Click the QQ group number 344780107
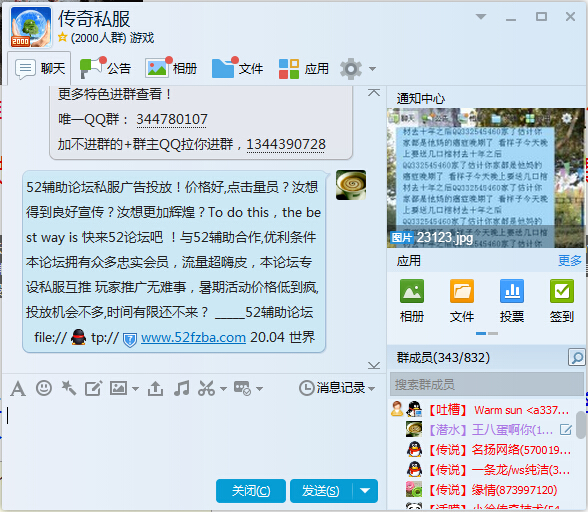This screenshot has height=512, width=588. tap(172, 119)
